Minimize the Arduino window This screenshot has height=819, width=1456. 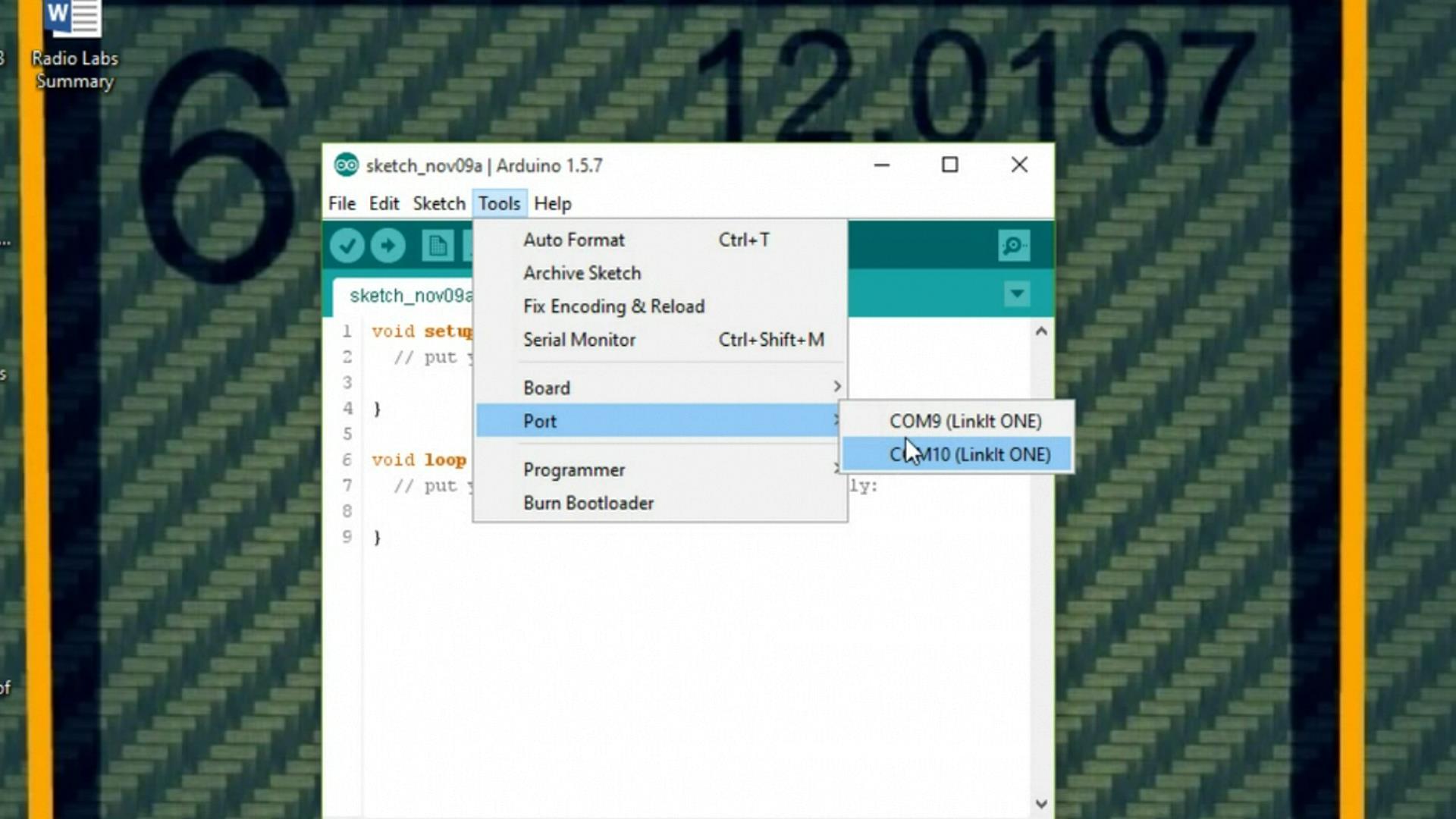click(x=882, y=165)
